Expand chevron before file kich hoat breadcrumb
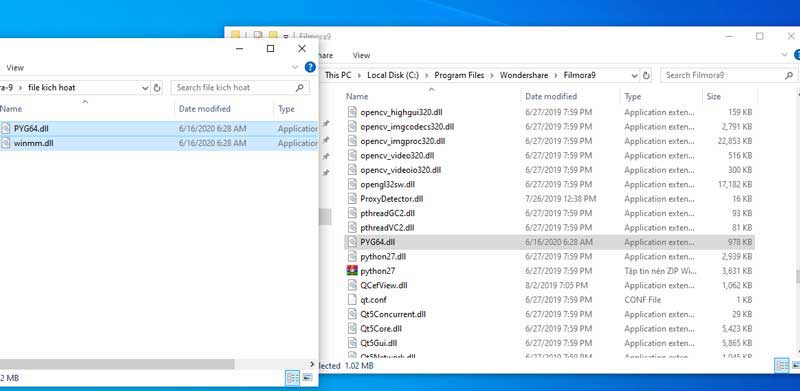 tap(20, 88)
